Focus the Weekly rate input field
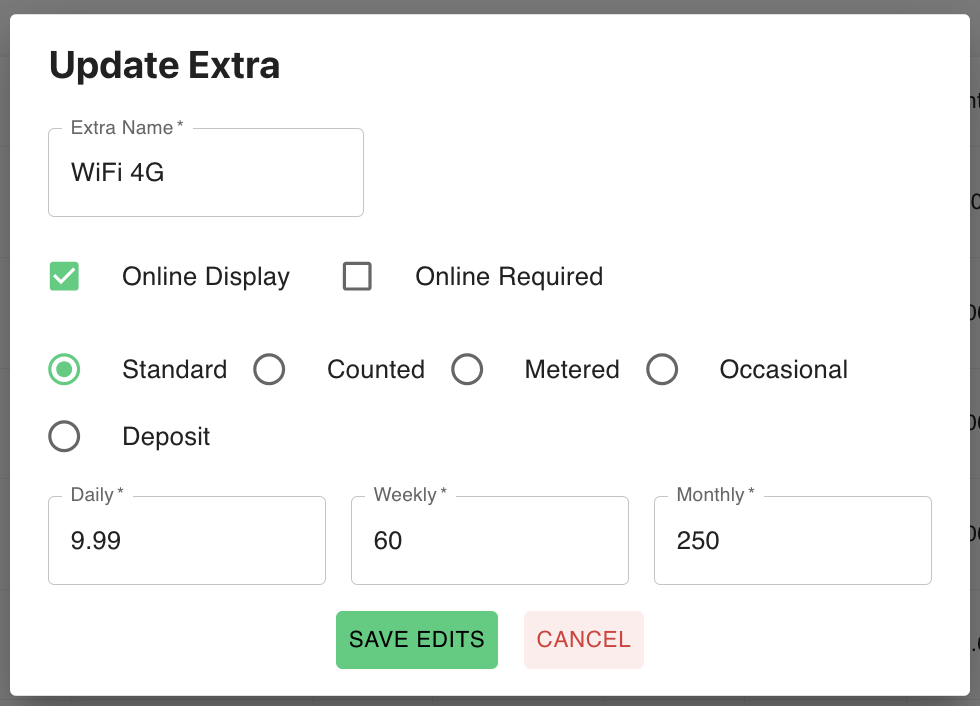Screen dimensions: 980x706 [490, 541]
